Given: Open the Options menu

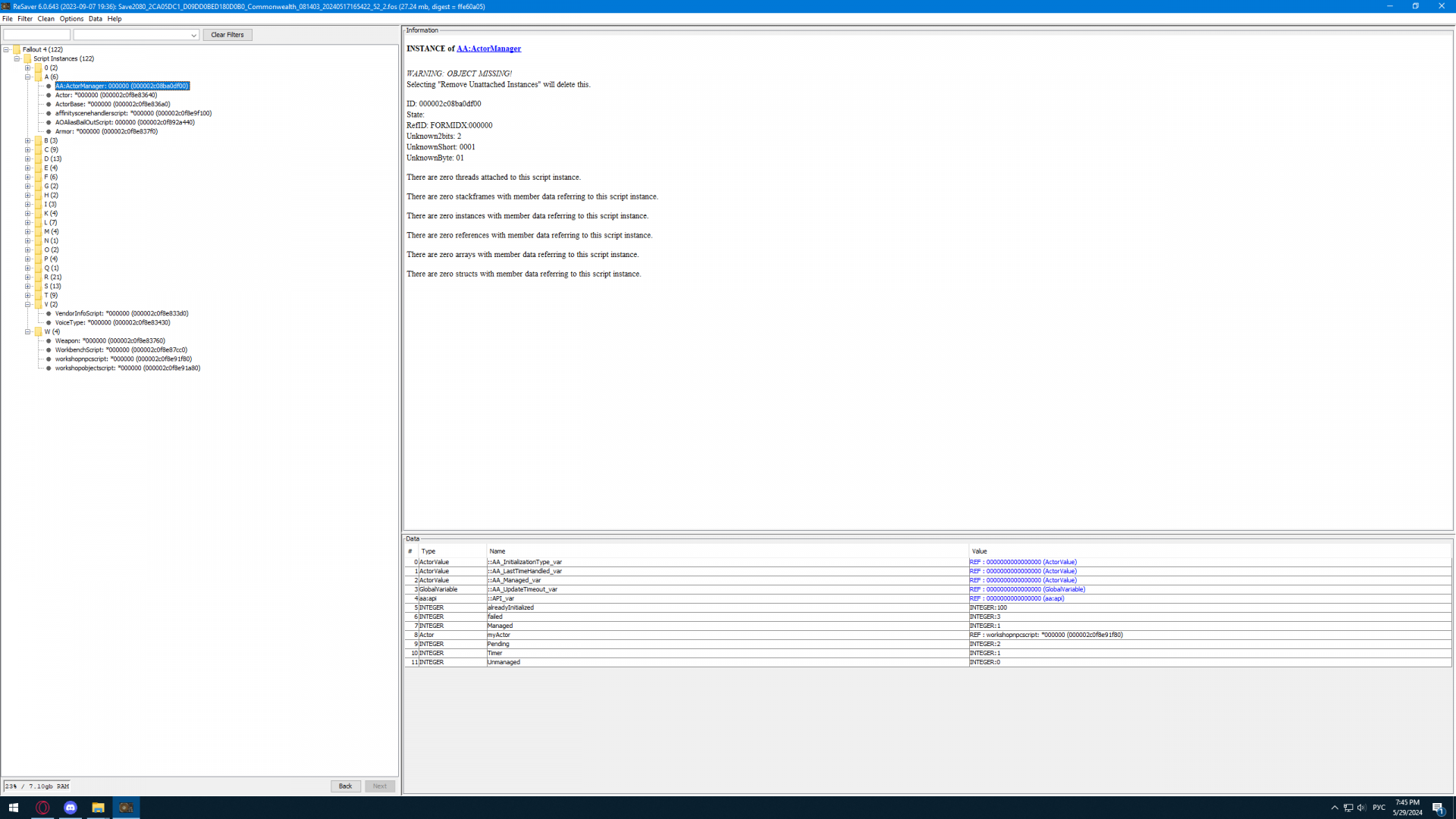Looking at the screenshot, I should click(71, 19).
